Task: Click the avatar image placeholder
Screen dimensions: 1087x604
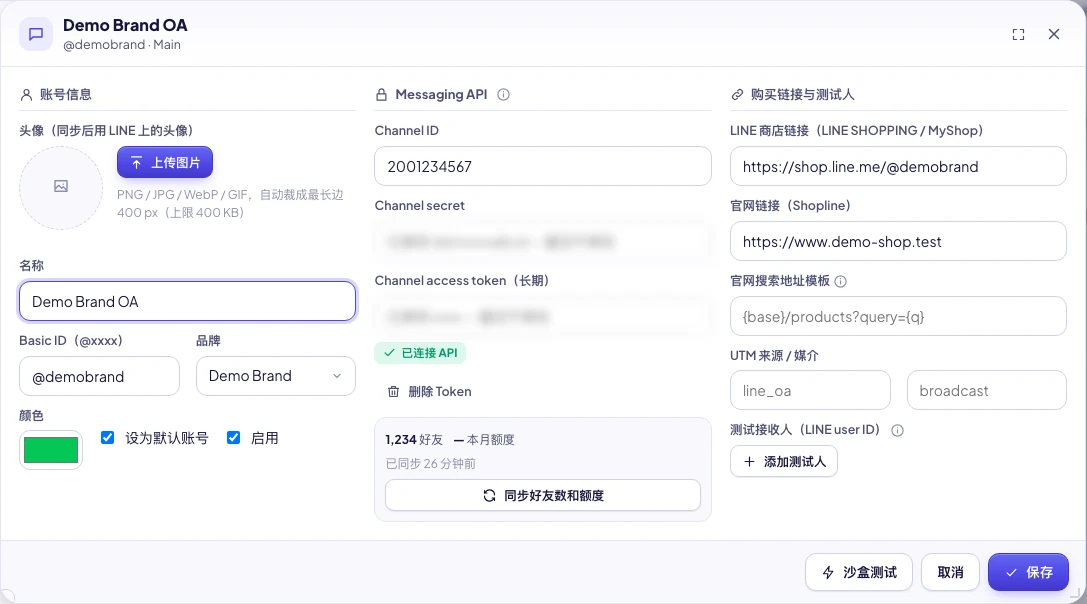Action: pyautogui.click(x=61, y=187)
